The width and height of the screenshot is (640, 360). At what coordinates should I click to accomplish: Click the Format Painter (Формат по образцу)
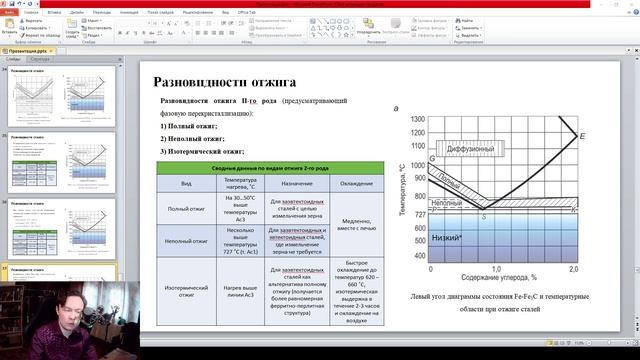(40, 36)
